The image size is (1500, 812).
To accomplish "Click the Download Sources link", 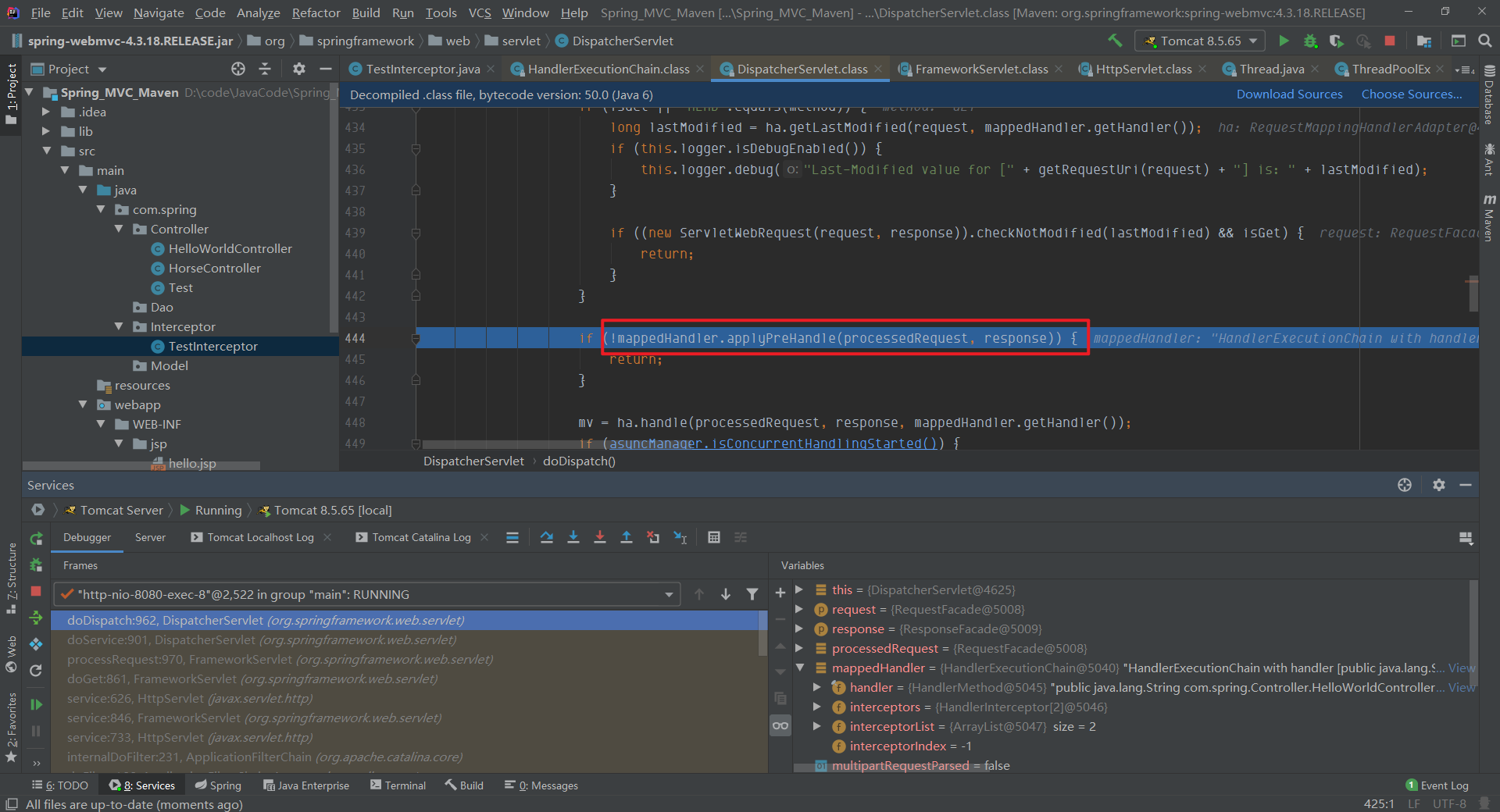I will pos(1289,94).
